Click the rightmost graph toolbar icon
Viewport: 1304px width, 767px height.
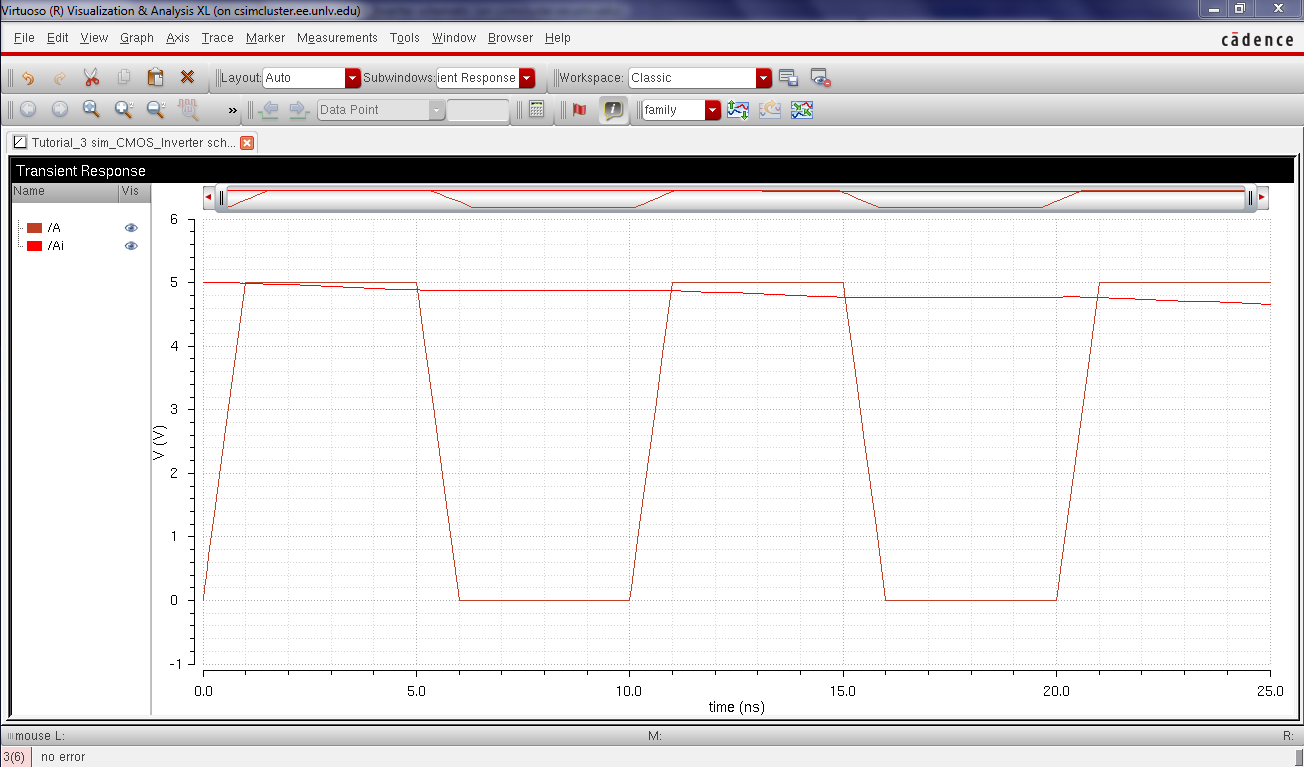pyautogui.click(x=802, y=110)
